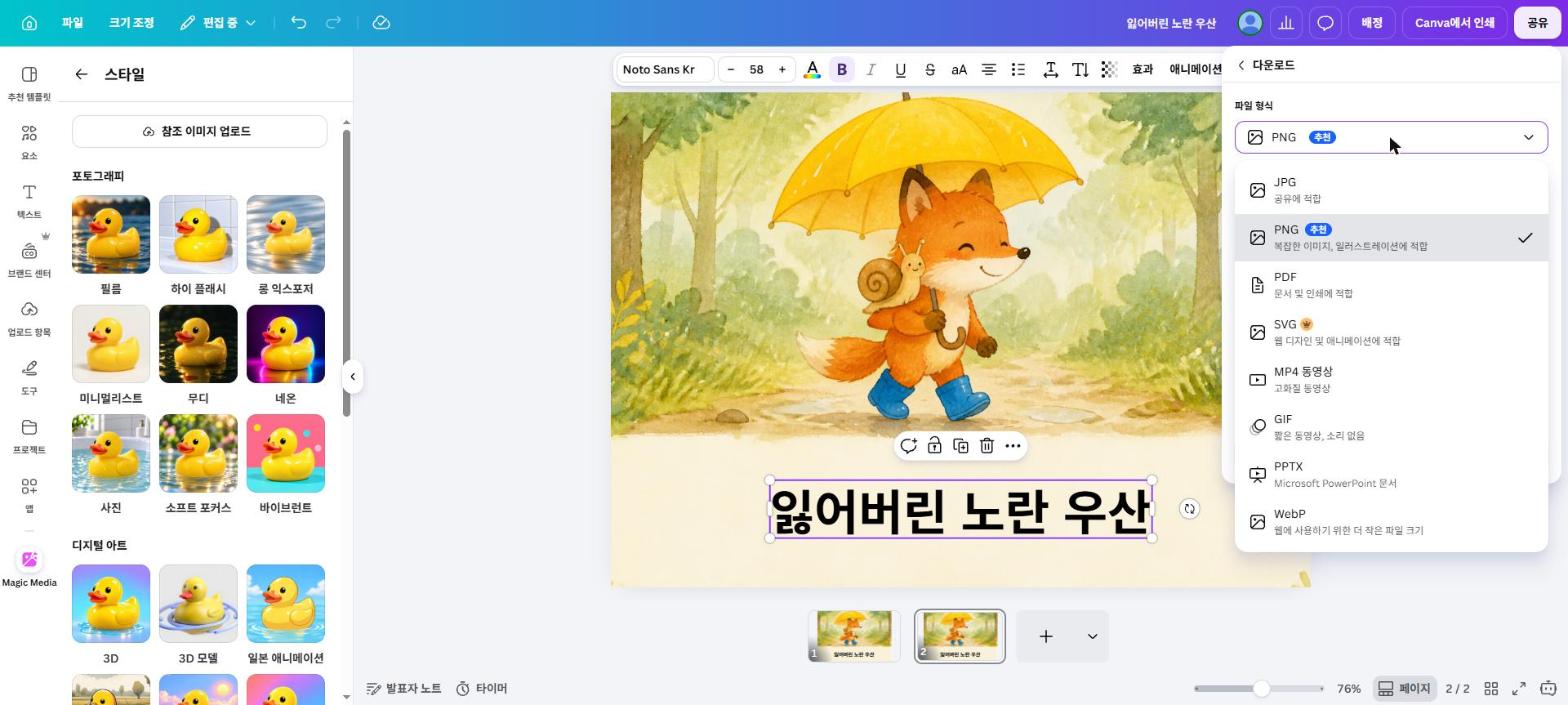
Task: Toggle uppercase aA formatting
Action: (x=959, y=69)
